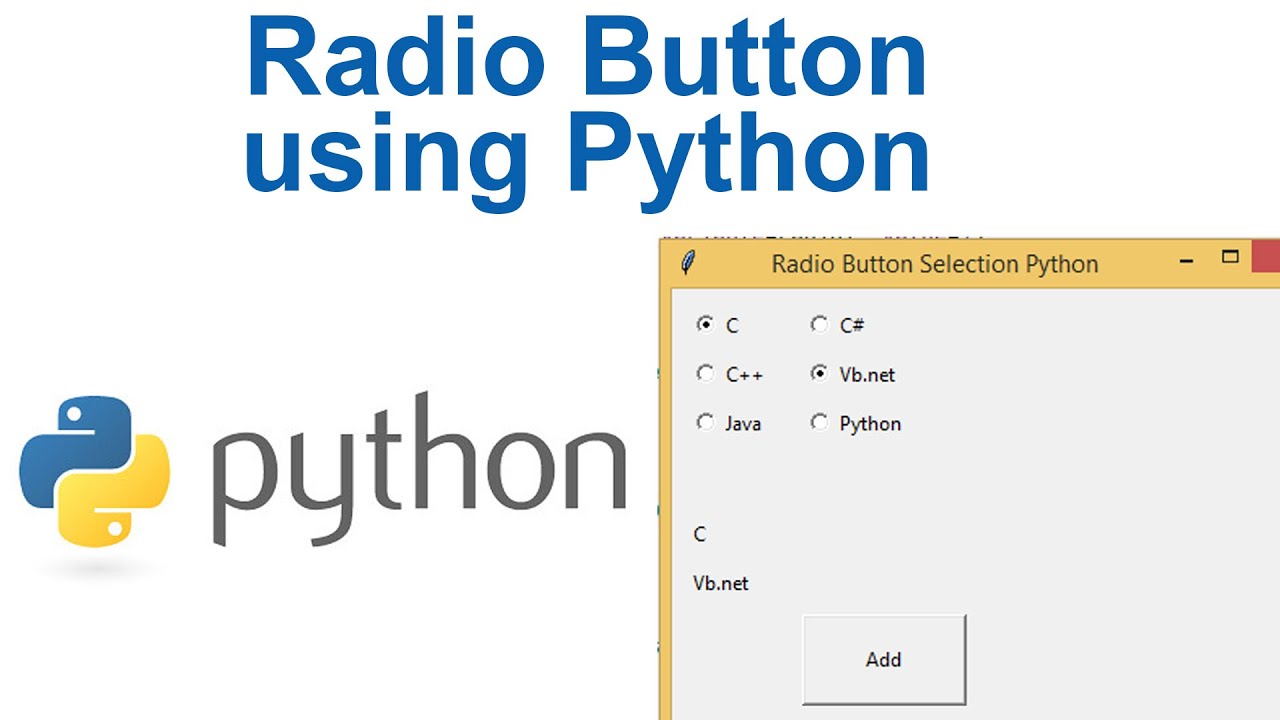The height and width of the screenshot is (720, 1280).
Task: Click the feather icon in title bar
Action: coord(687,263)
